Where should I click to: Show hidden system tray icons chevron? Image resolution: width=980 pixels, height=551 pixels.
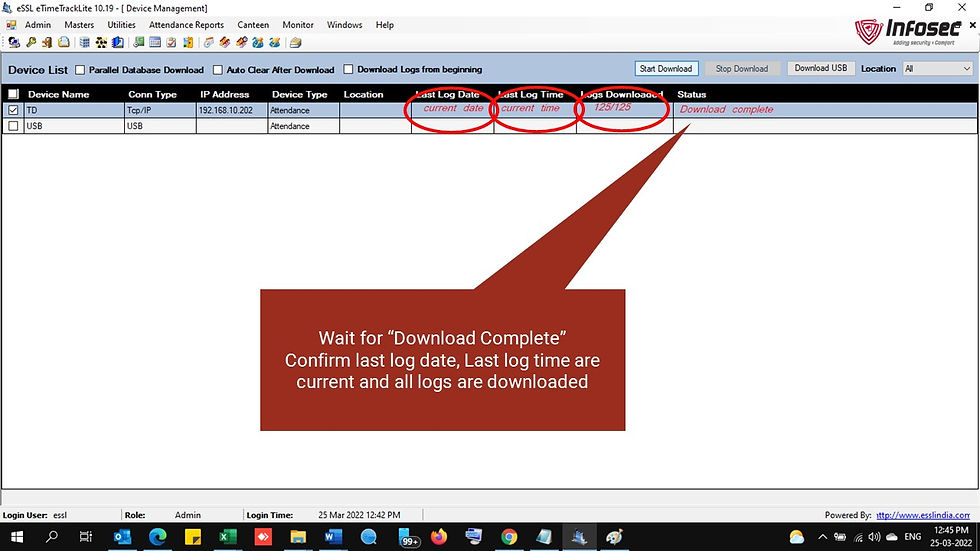tap(822, 537)
